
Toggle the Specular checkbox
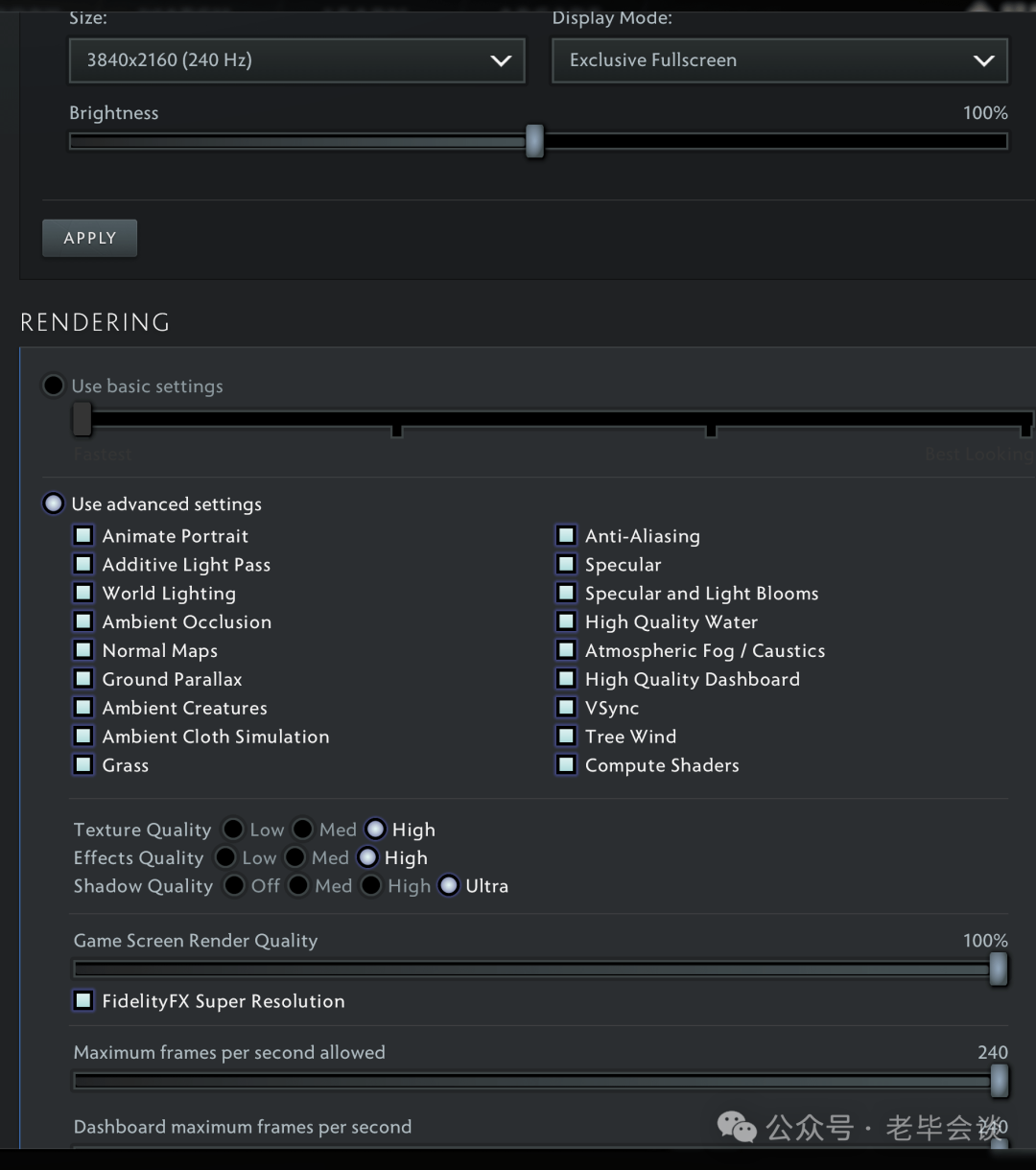coord(567,564)
